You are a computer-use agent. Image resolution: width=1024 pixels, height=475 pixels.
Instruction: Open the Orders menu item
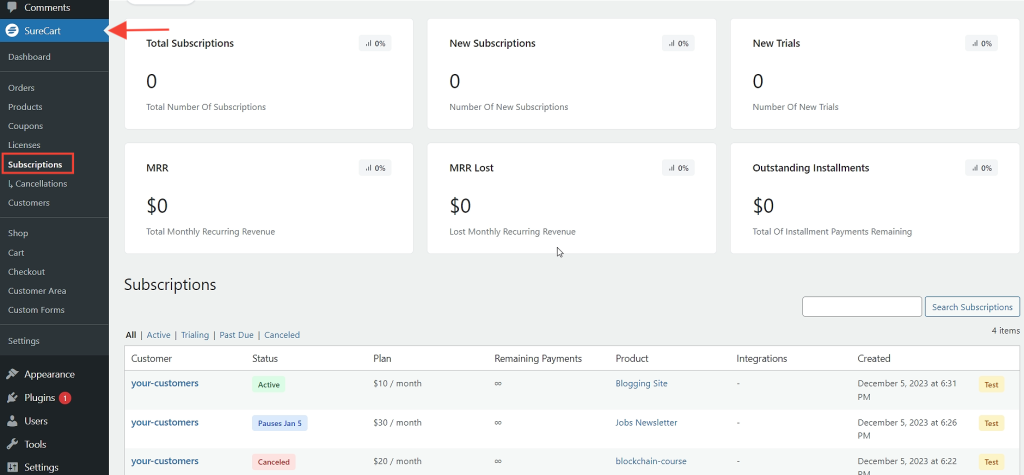21,88
